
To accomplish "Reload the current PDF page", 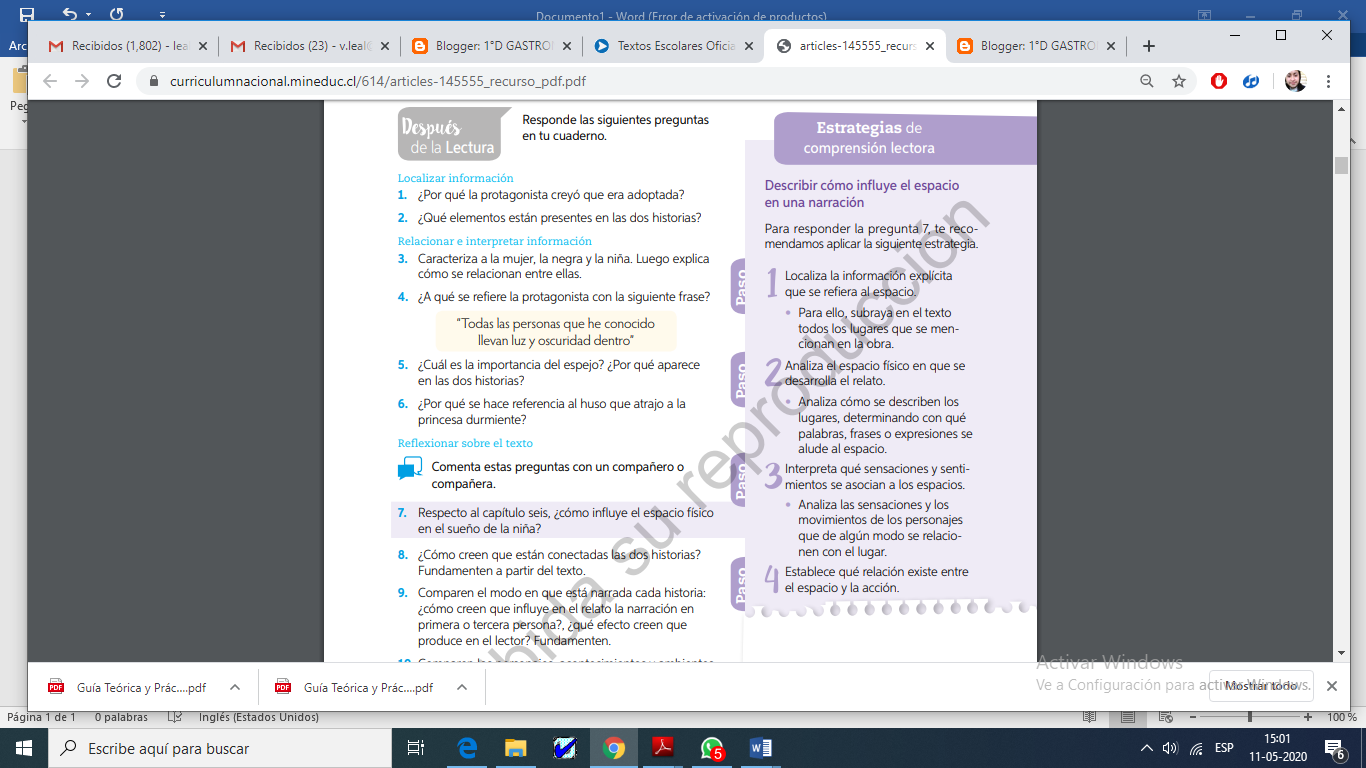I will [x=114, y=81].
